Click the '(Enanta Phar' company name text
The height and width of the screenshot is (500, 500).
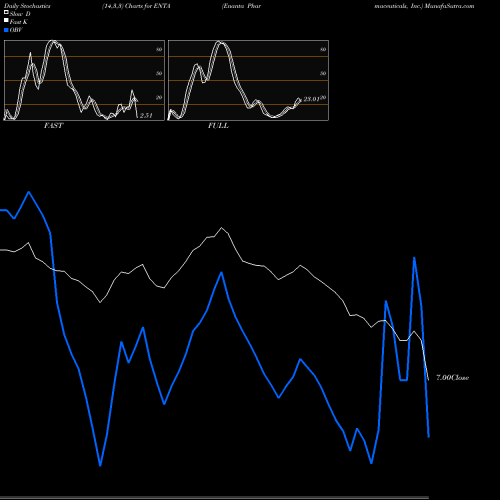[x=241, y=6]
